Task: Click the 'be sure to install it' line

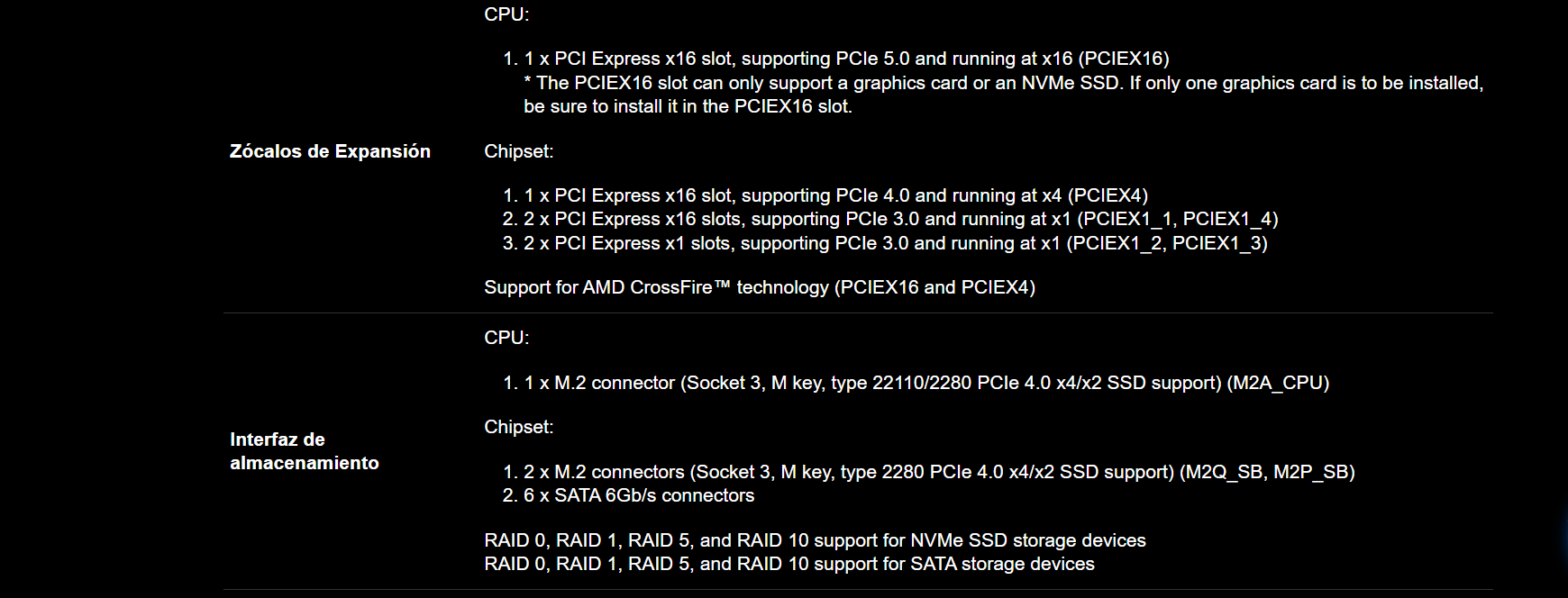Action: pos(688,106)
